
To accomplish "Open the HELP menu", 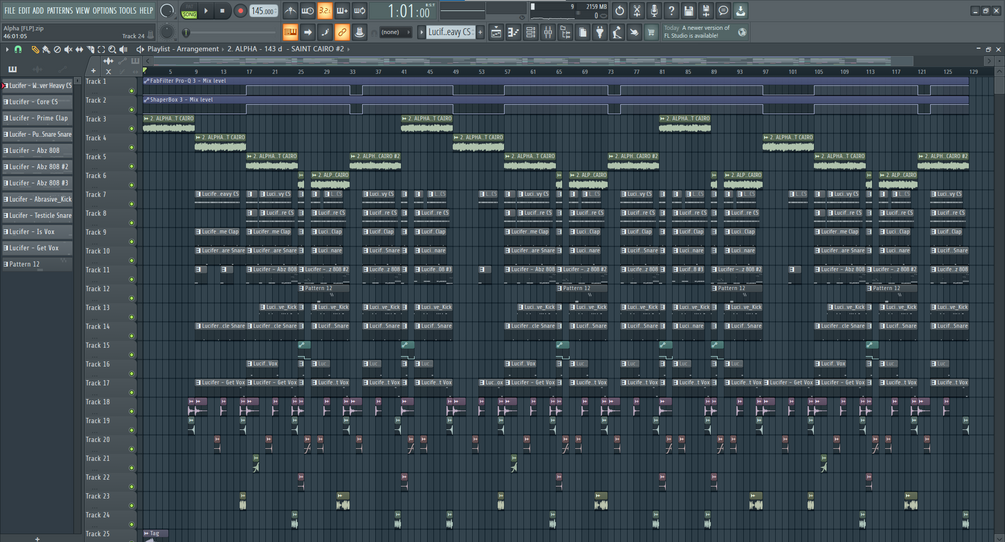I will [147, 10].
